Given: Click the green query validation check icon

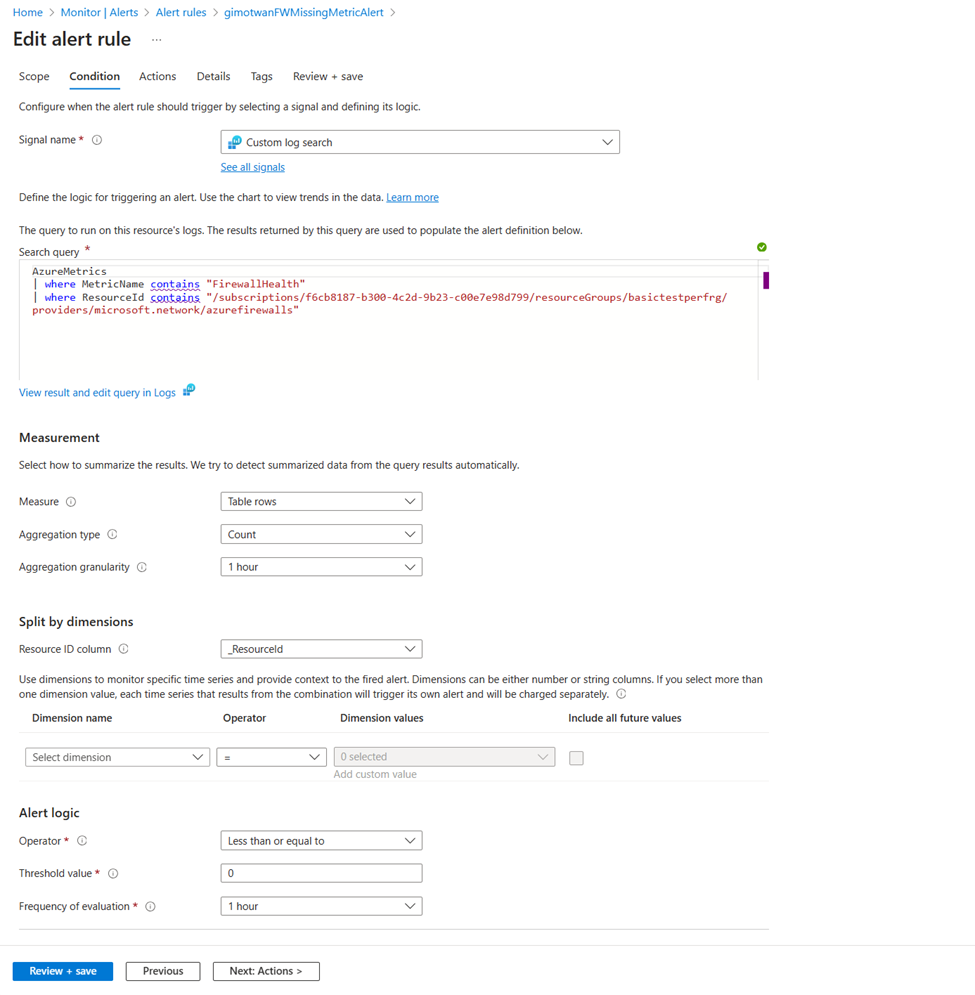Looking at the screenshot, I should click(x=762, y=247).
